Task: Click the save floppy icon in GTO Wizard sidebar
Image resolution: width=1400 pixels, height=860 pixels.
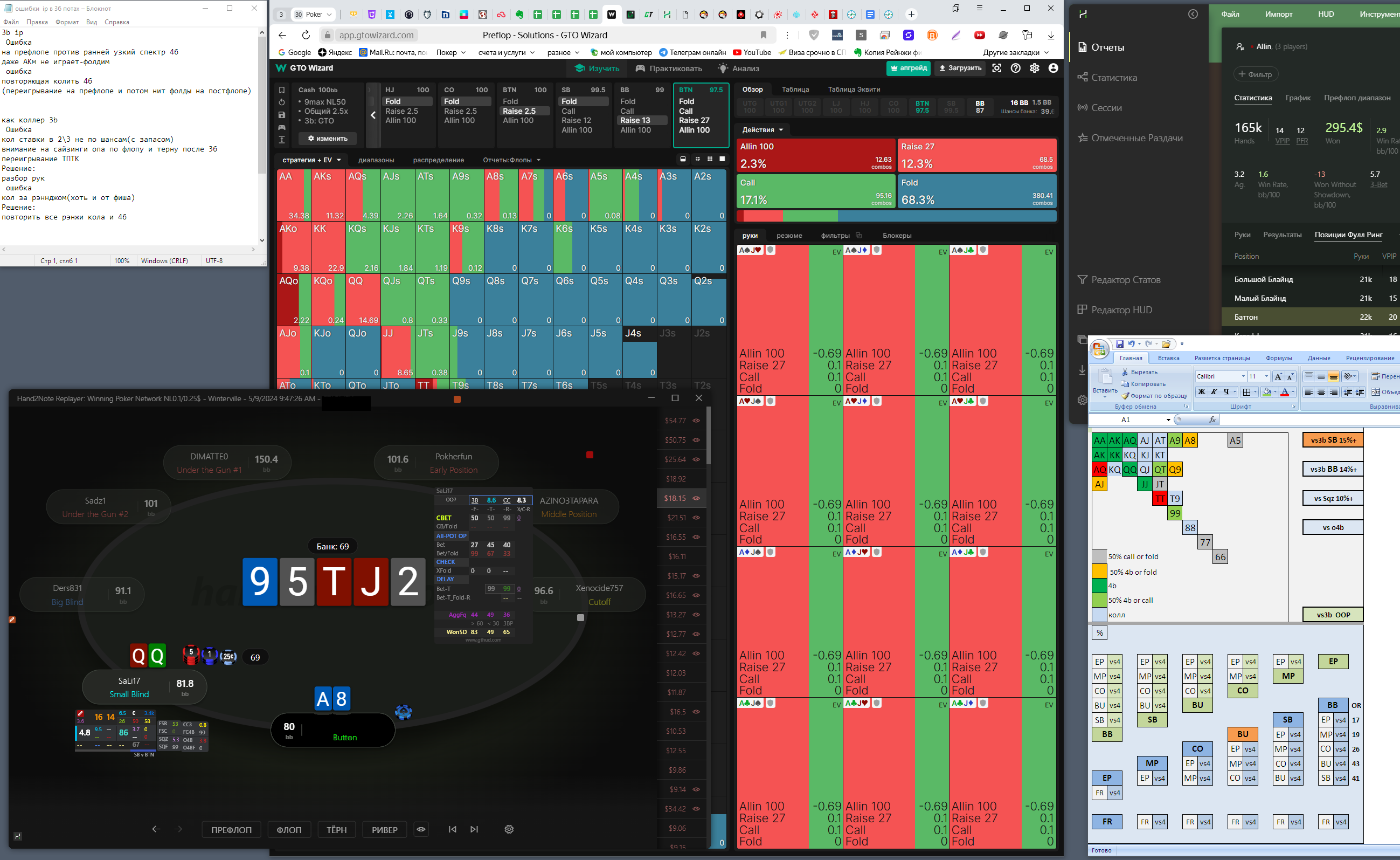Action: [281, 115]
